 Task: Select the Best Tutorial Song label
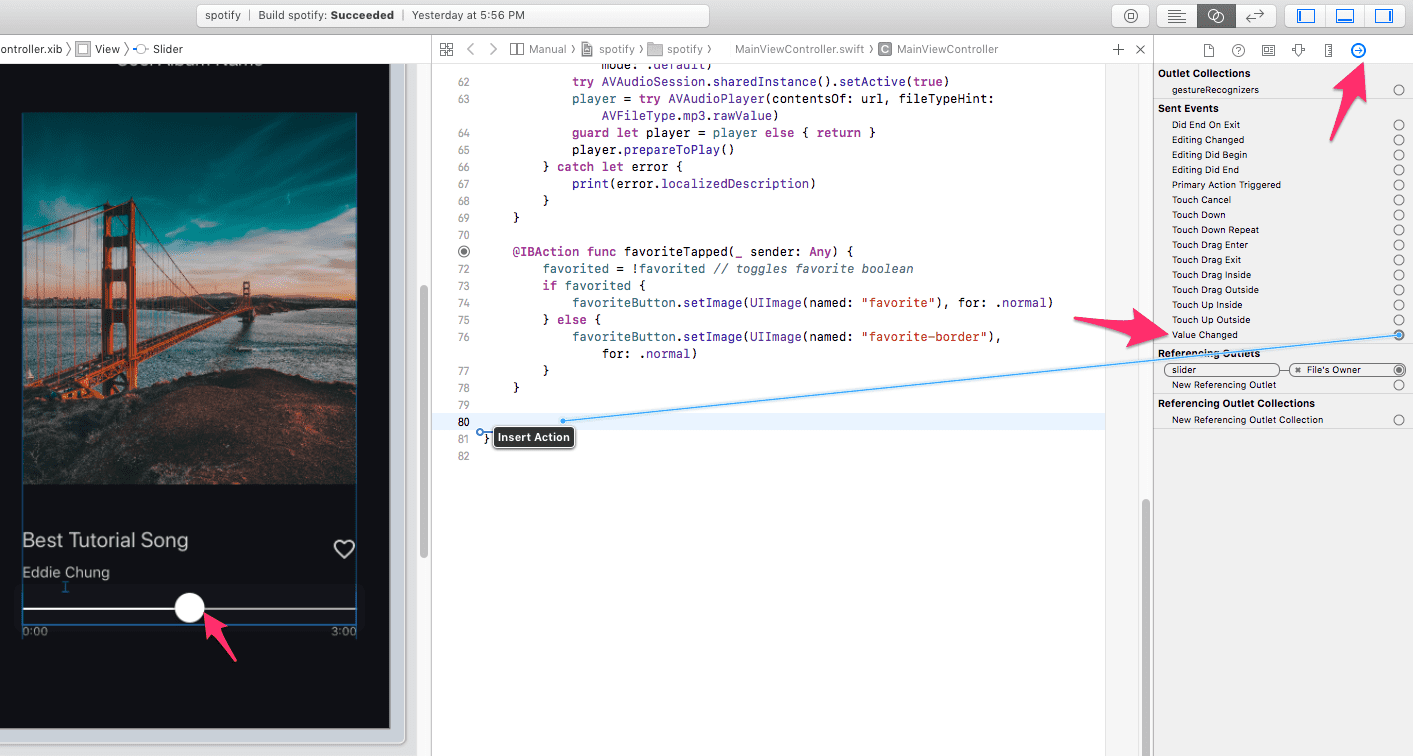(105, 540)
